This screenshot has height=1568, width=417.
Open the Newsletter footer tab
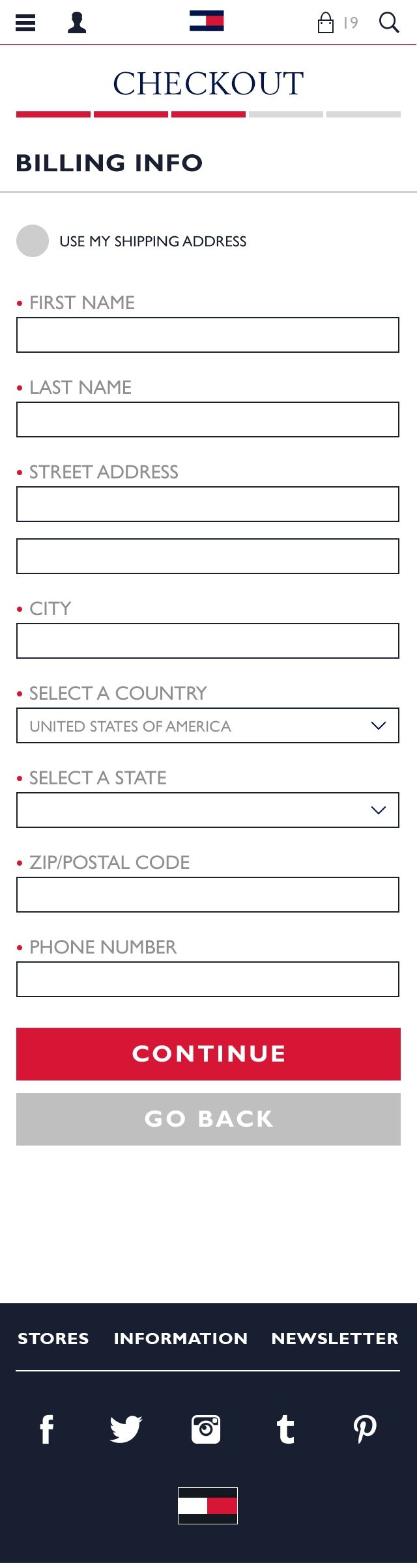(x=335, y=1338)
